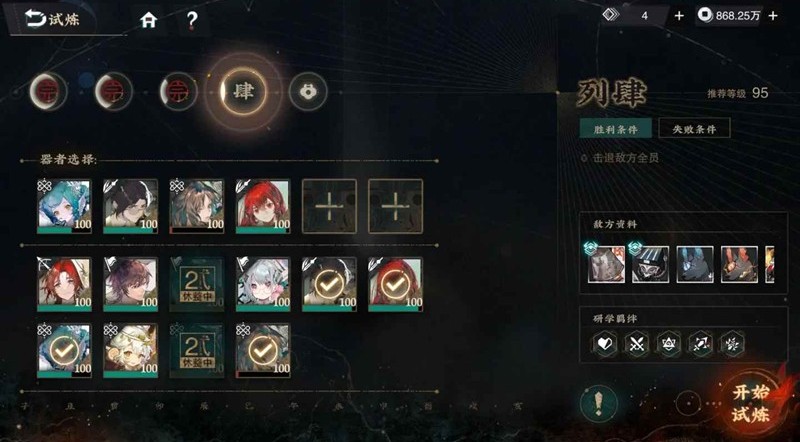Add a character to first empty plus slot
The image size is (800, 442).
pyautogui.click(x=329, y=206)
